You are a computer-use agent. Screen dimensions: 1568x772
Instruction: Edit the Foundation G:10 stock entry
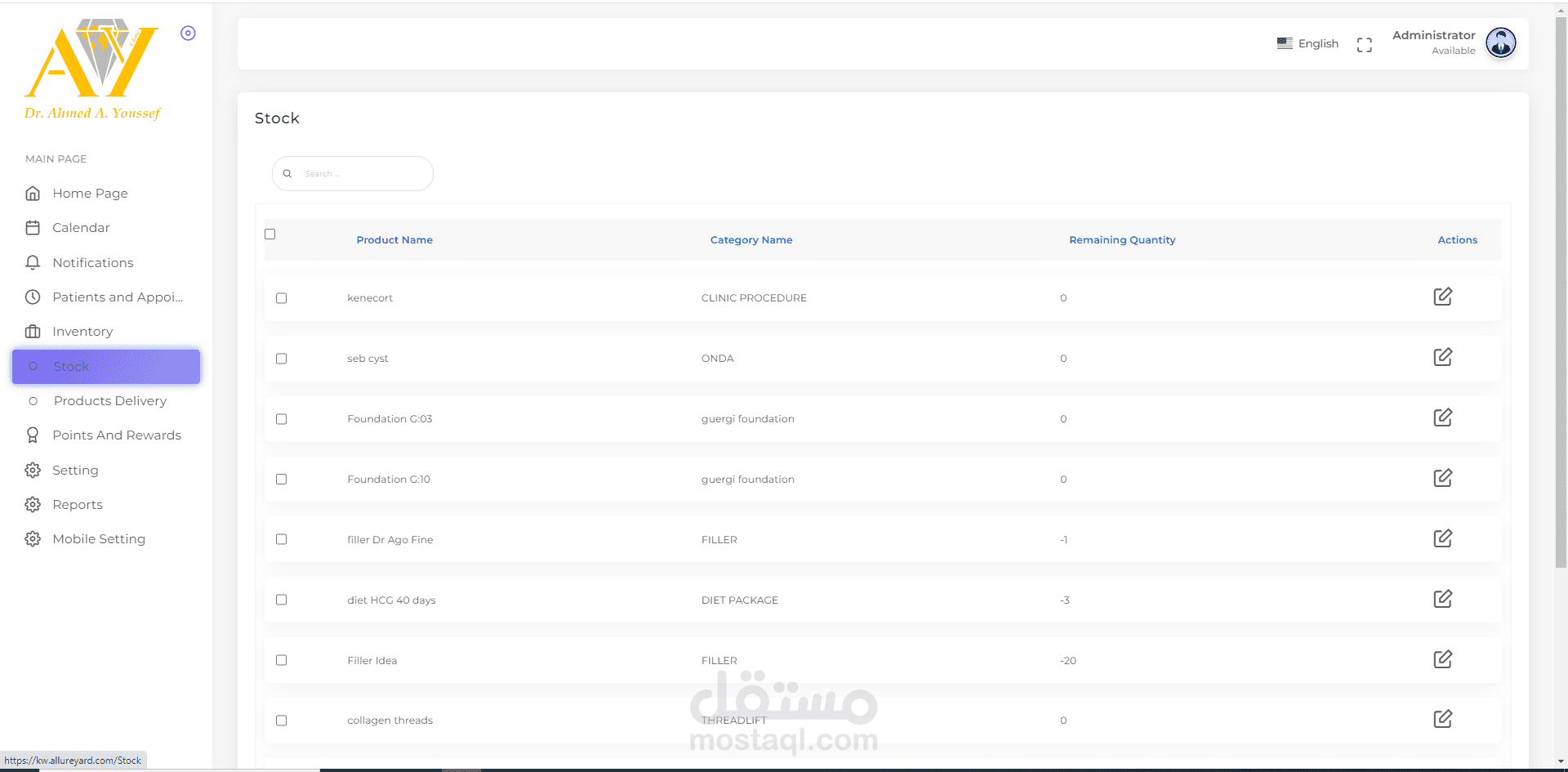(1442, 478)
